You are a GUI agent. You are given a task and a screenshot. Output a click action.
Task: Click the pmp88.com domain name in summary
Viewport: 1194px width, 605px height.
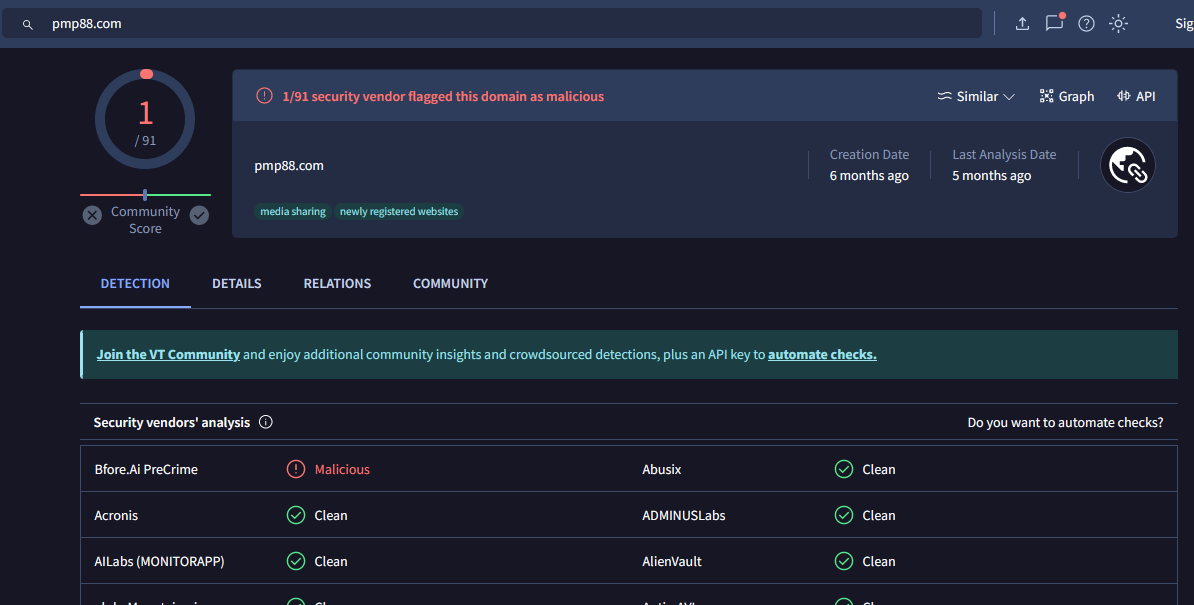(289, 166)
